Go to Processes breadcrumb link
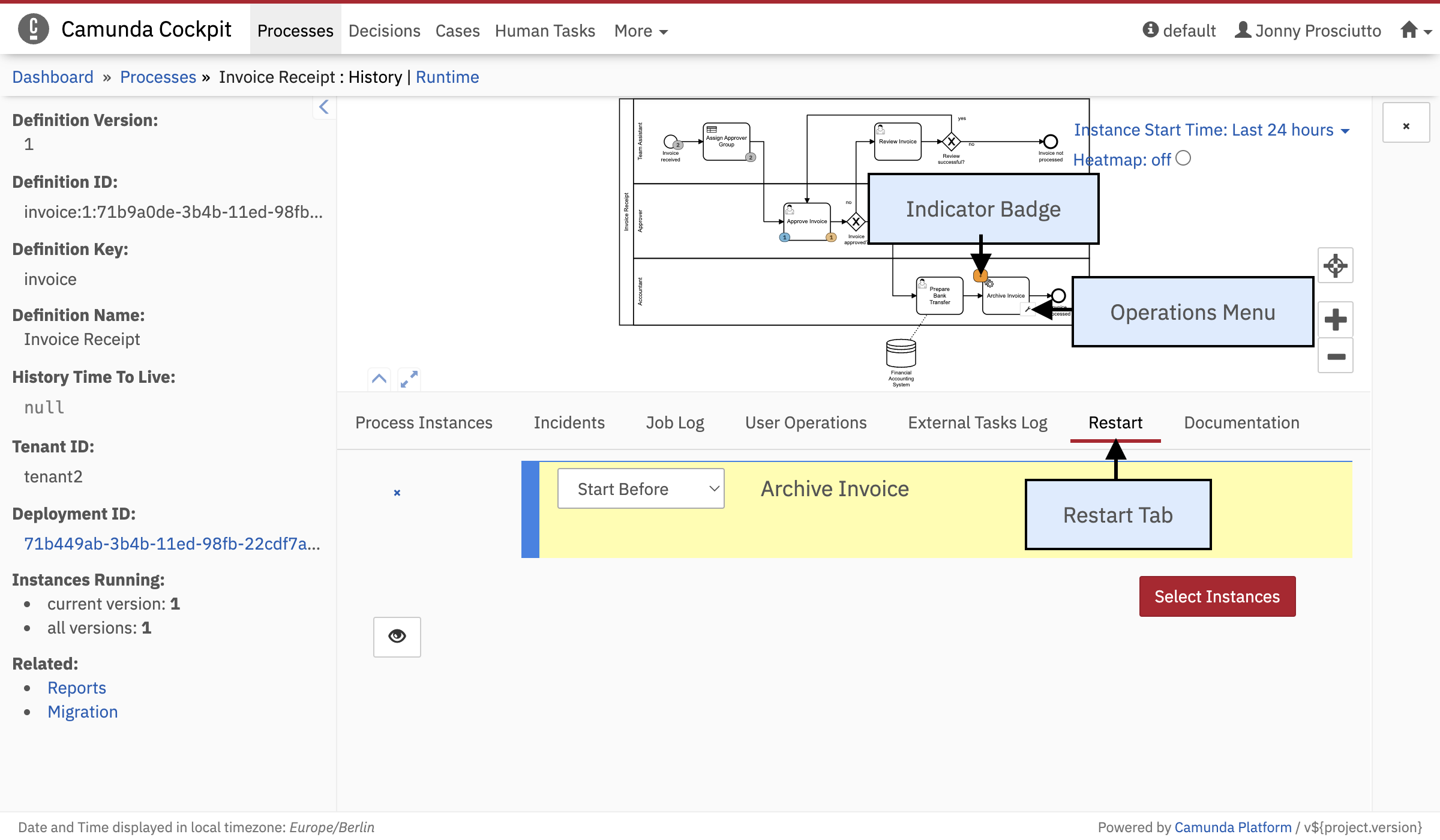This screenshot has height=840, width=1440. point(158,77)
